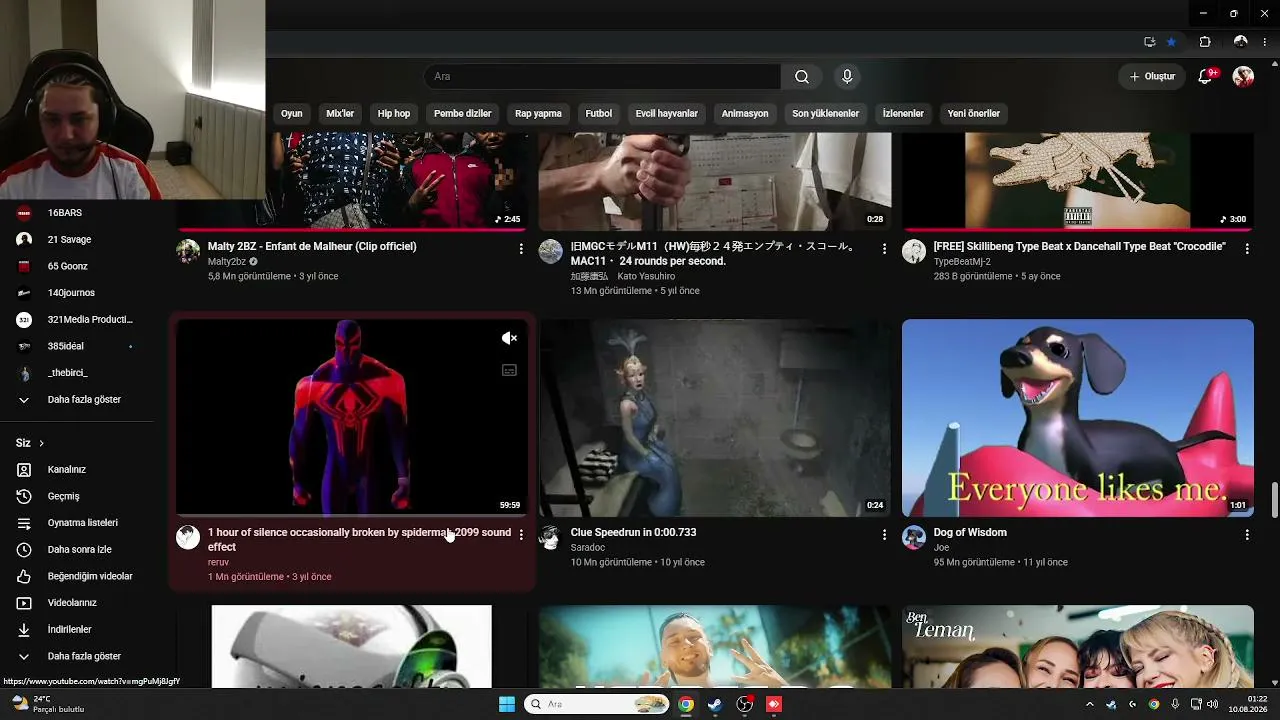Open the Siz section chevron
This screenshot has width=1280, height=720.
pyautogui.click(x=41, y=443)
